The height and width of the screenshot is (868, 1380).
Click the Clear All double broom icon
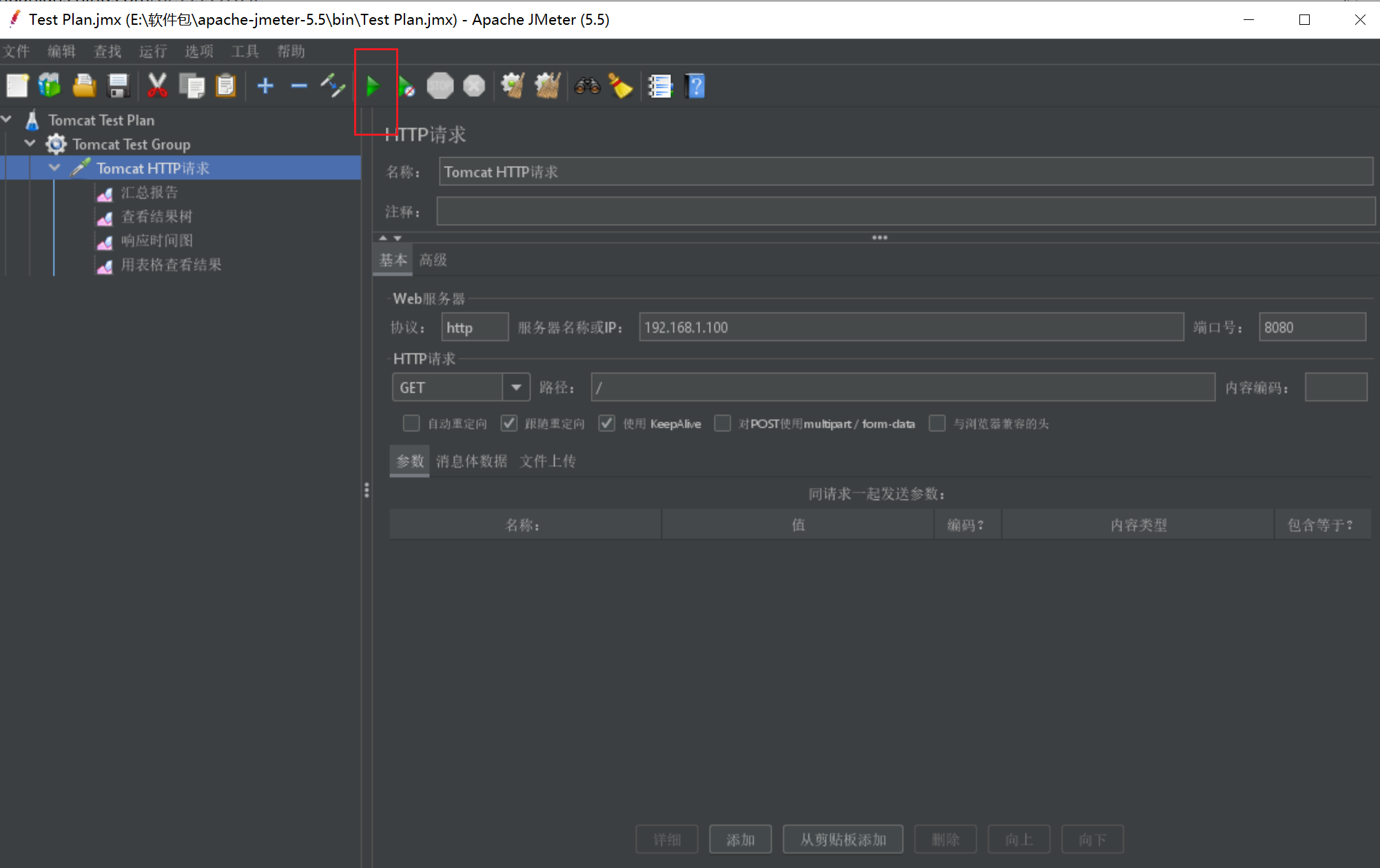(x=548, y=86)
